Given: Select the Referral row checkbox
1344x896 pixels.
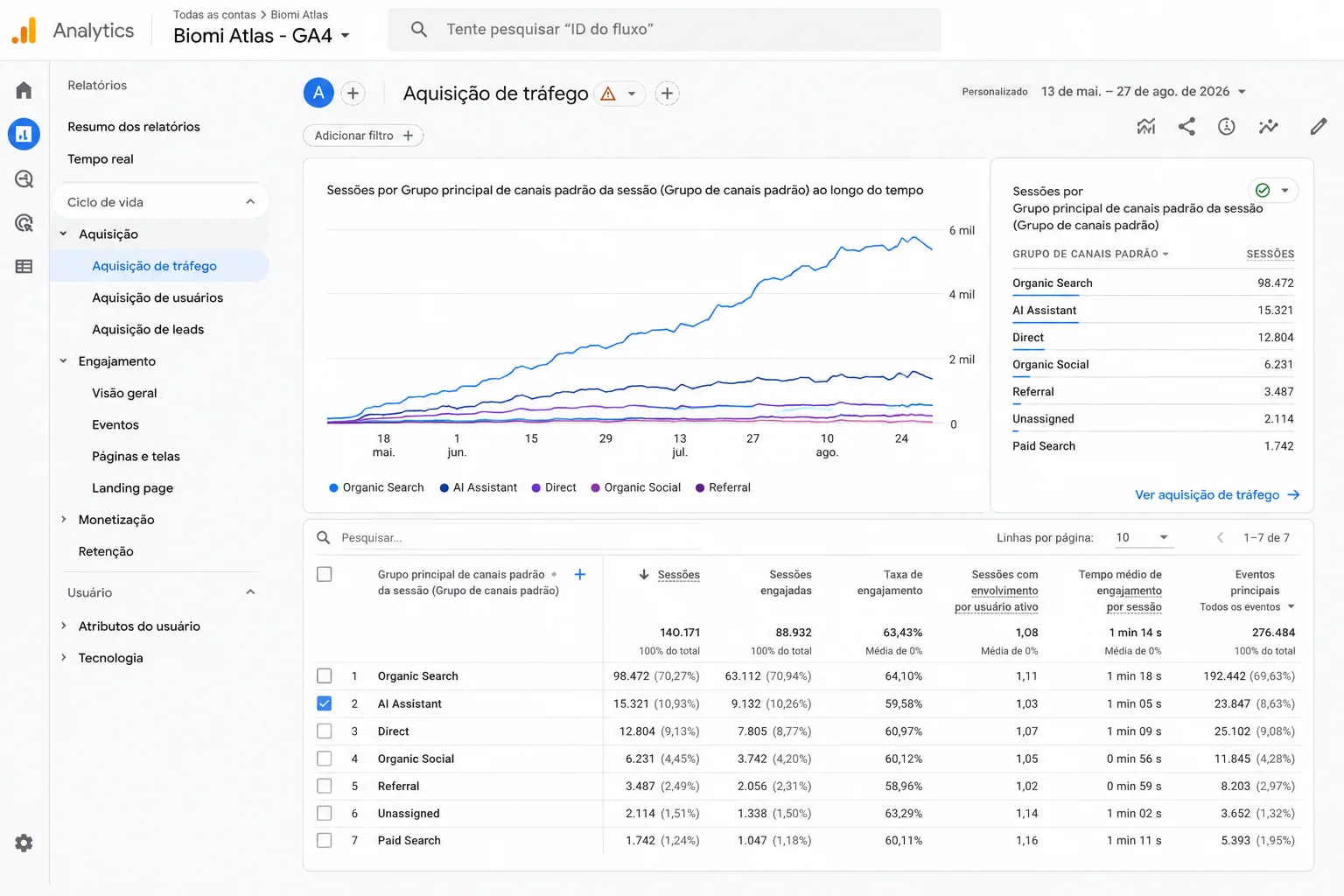Looking at the screenshot, I should [325, 786].
